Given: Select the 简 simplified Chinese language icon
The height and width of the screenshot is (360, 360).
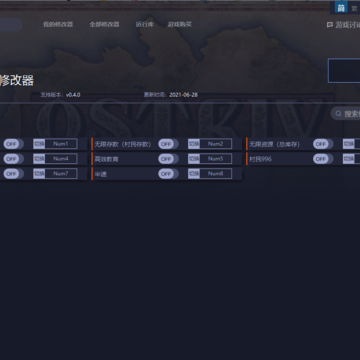Looking at the screenshot, I should pos(341,8).
